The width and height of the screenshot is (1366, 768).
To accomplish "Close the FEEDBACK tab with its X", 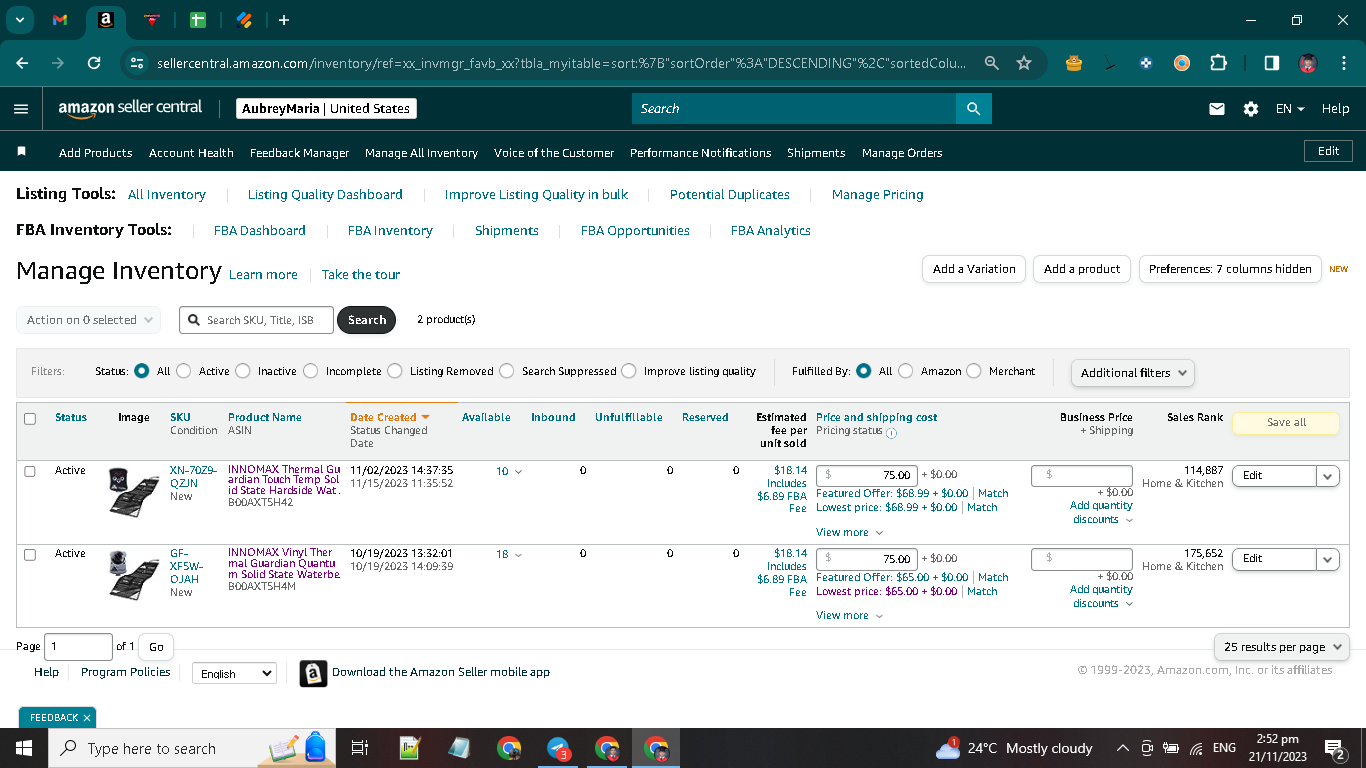I will point(87,718).
